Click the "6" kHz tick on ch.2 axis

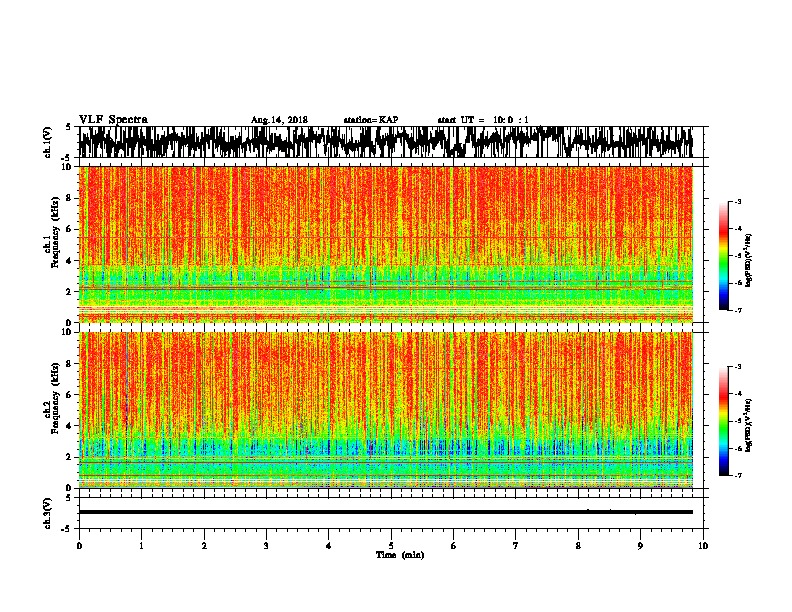click(71, 394)
